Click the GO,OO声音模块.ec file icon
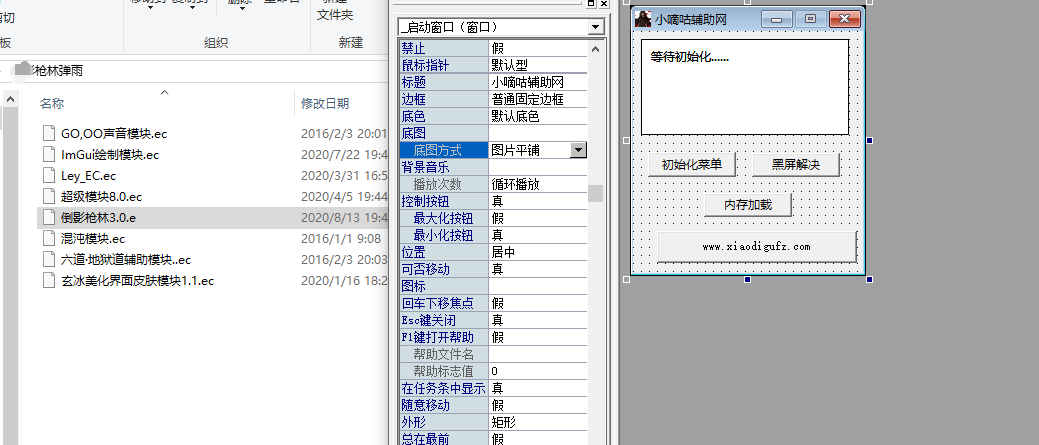 point(50,133)
